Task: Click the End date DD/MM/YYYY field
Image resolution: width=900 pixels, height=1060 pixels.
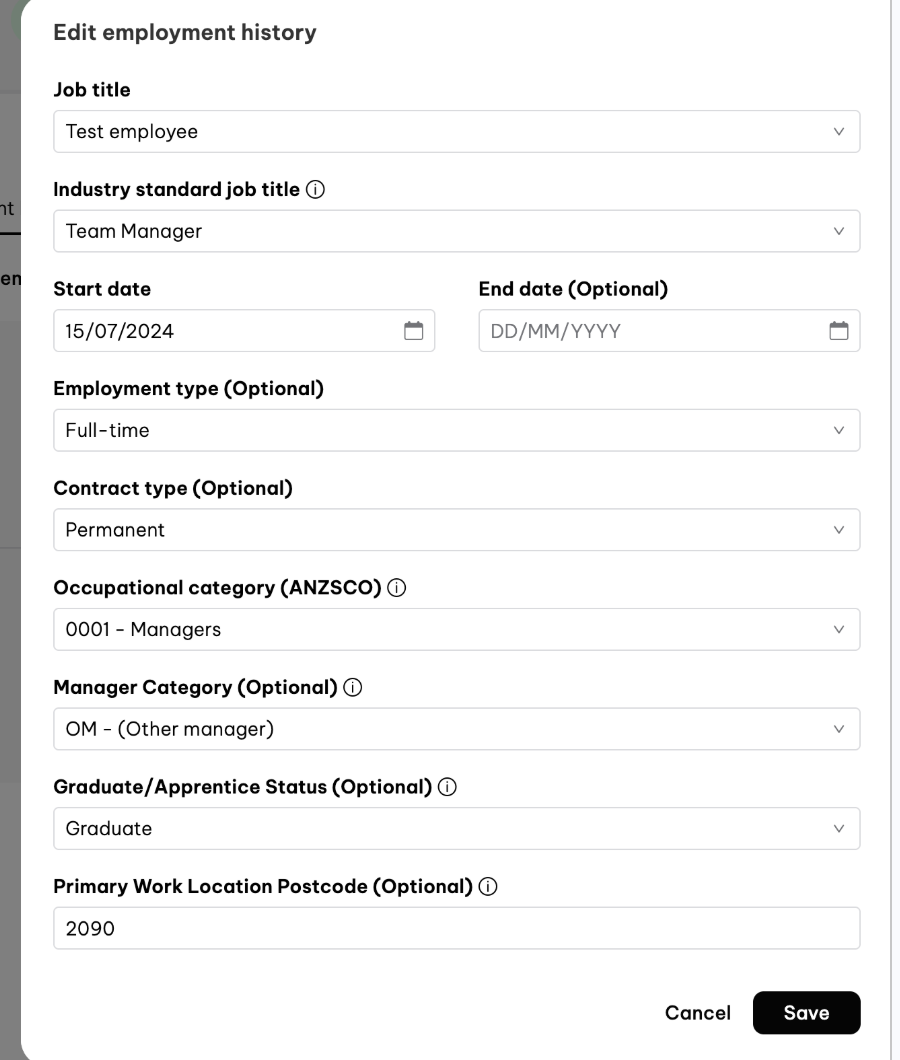Action: coord(669,331)
